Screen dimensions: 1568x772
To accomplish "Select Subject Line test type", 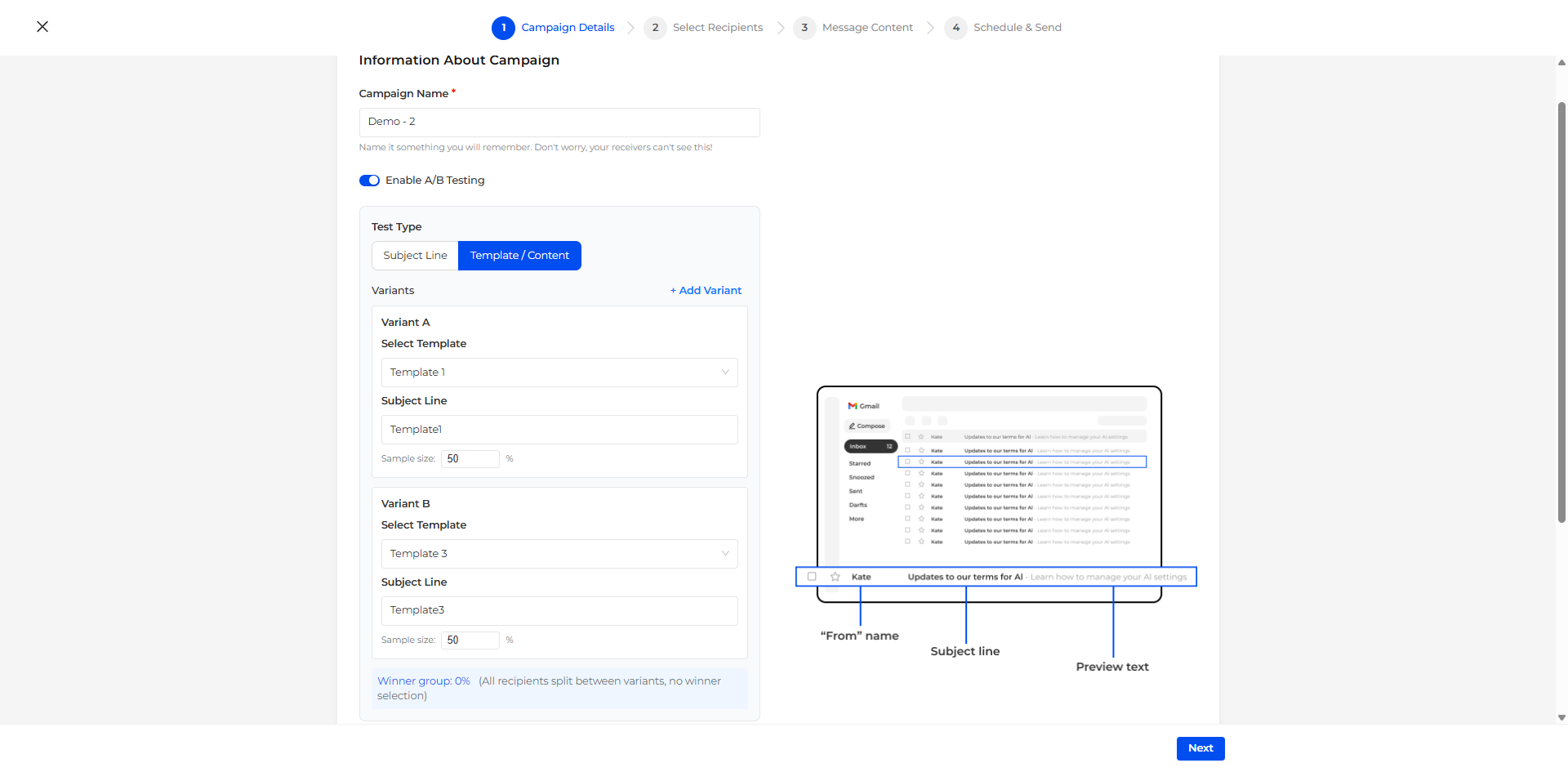I will point(415,256).
